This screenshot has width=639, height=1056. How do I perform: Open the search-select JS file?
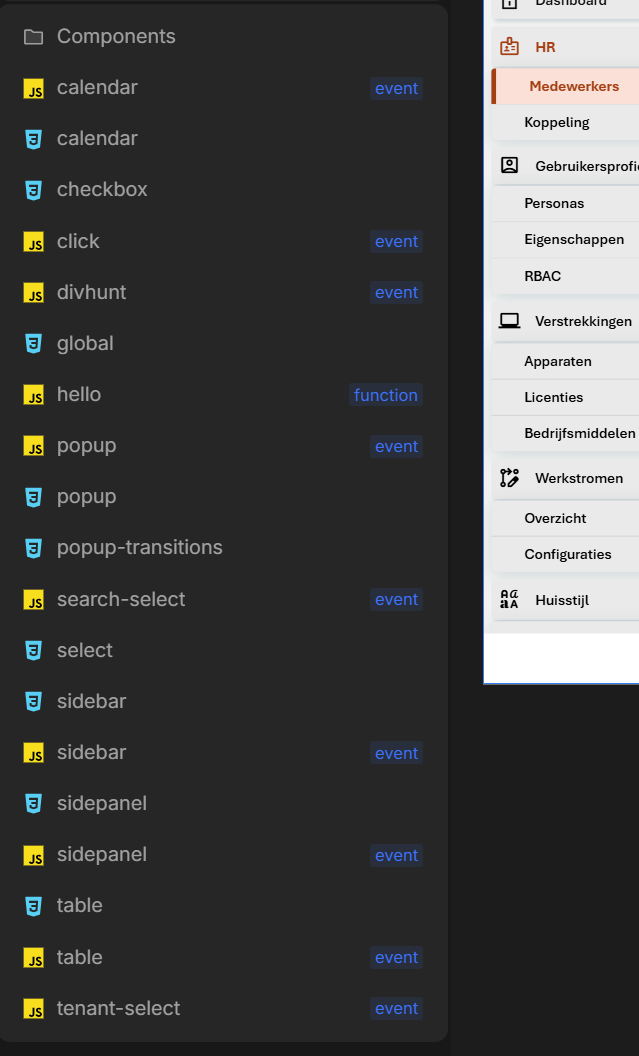tap(121, 599)
